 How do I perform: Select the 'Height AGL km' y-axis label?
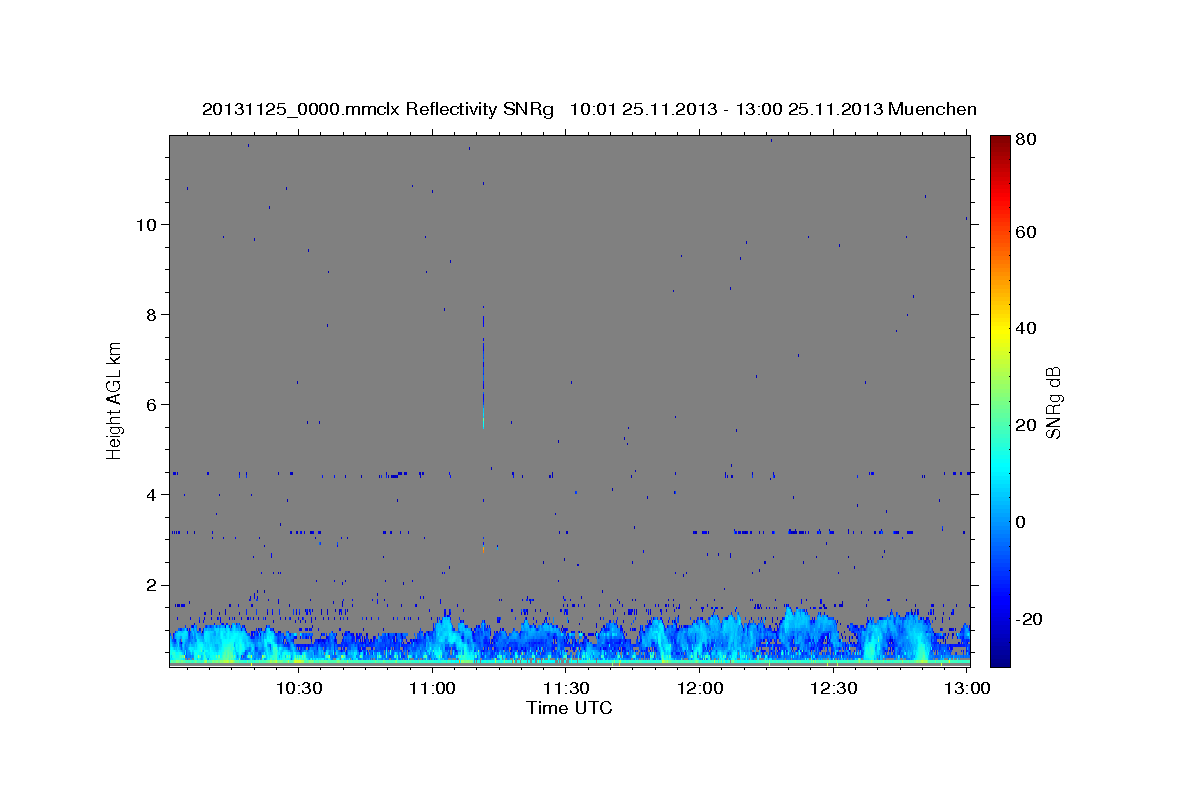tap(114, 401)
